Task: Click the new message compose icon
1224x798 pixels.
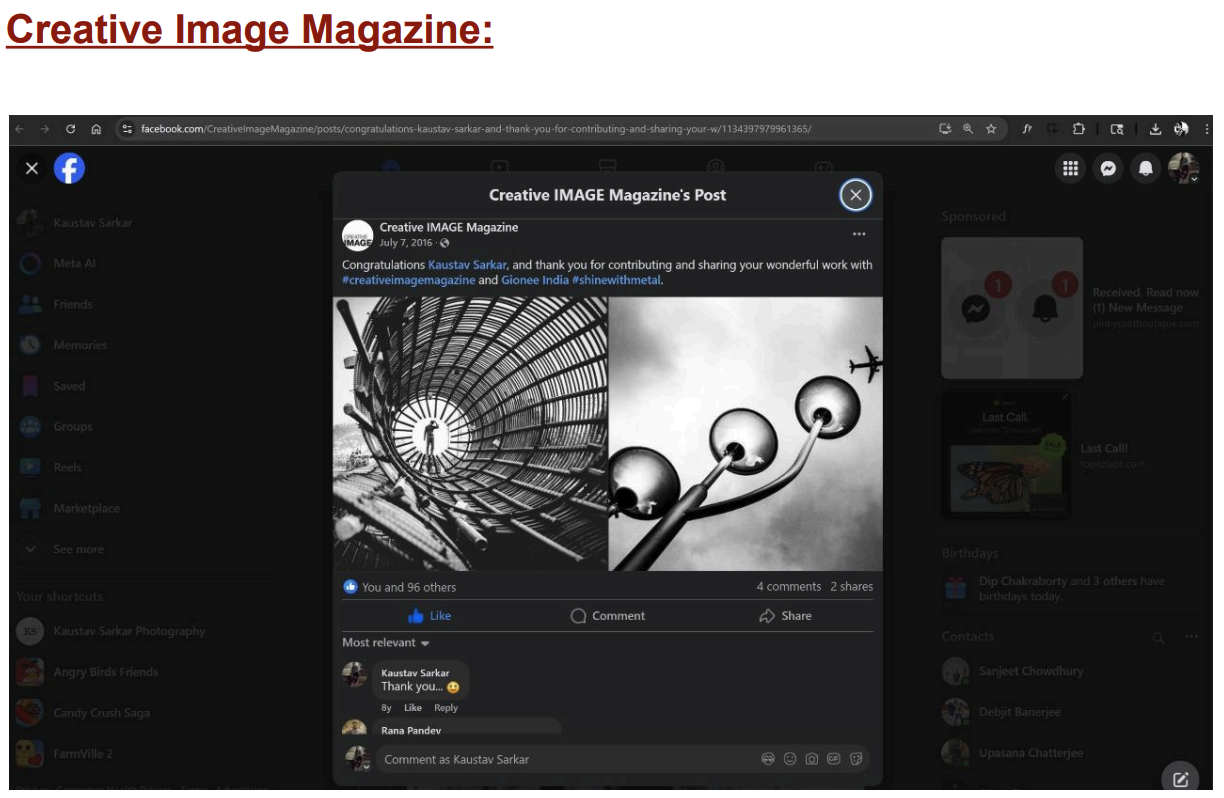Action: pos(1180,779)
